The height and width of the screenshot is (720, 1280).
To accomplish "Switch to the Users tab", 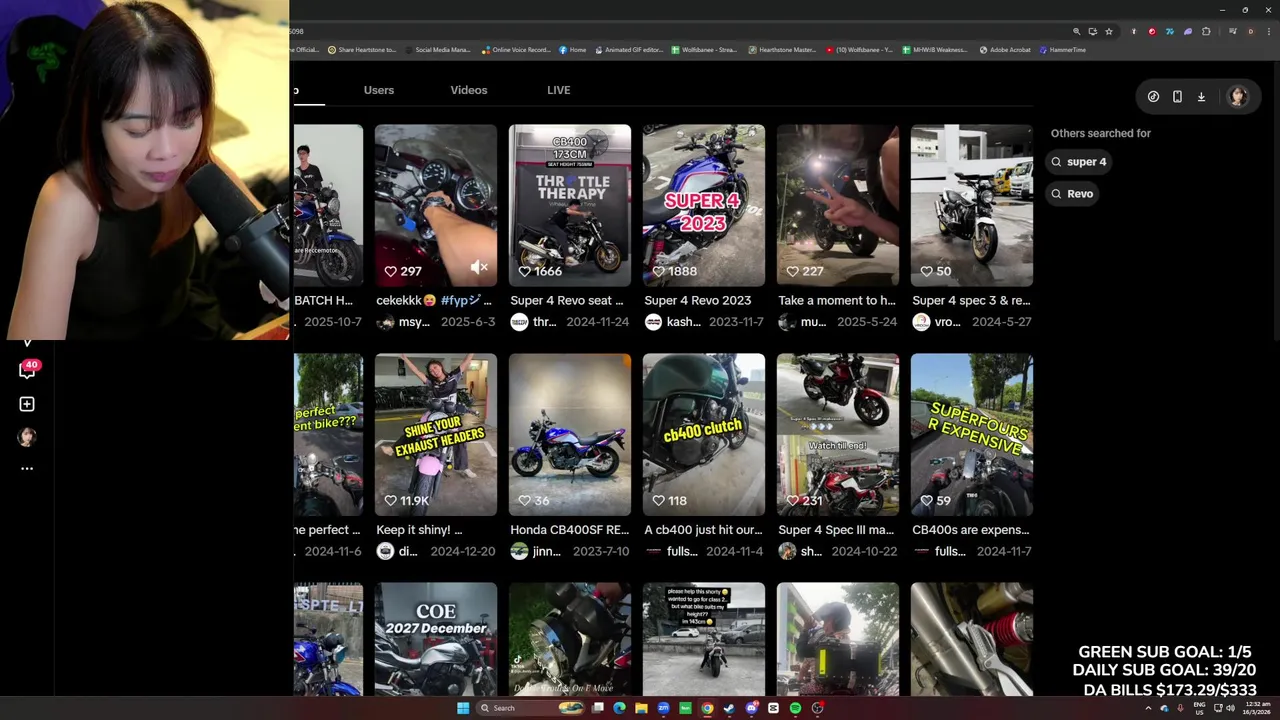I will pos(379,90).
